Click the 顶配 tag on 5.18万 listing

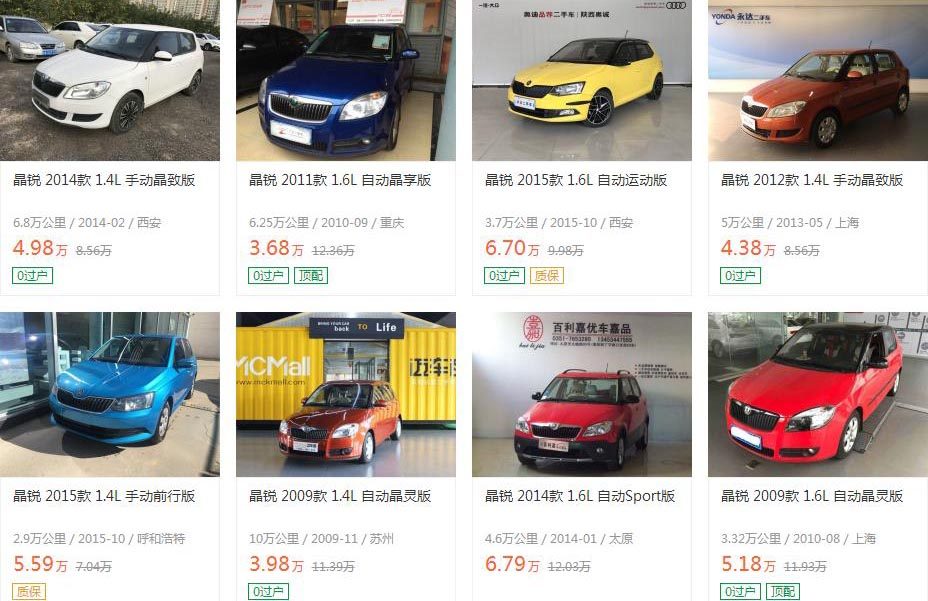(x=782, y=592)
